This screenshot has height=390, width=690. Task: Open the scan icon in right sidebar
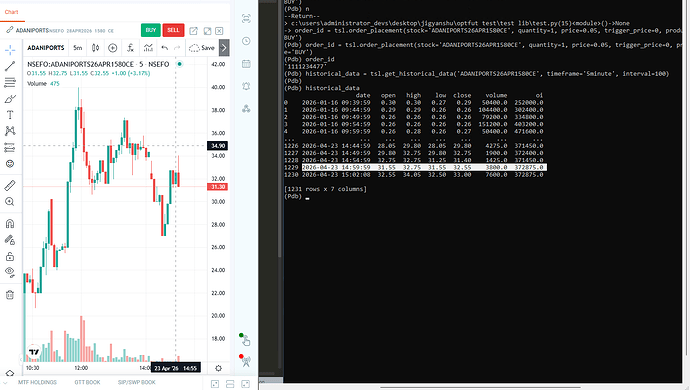click(x=246, y=18)
